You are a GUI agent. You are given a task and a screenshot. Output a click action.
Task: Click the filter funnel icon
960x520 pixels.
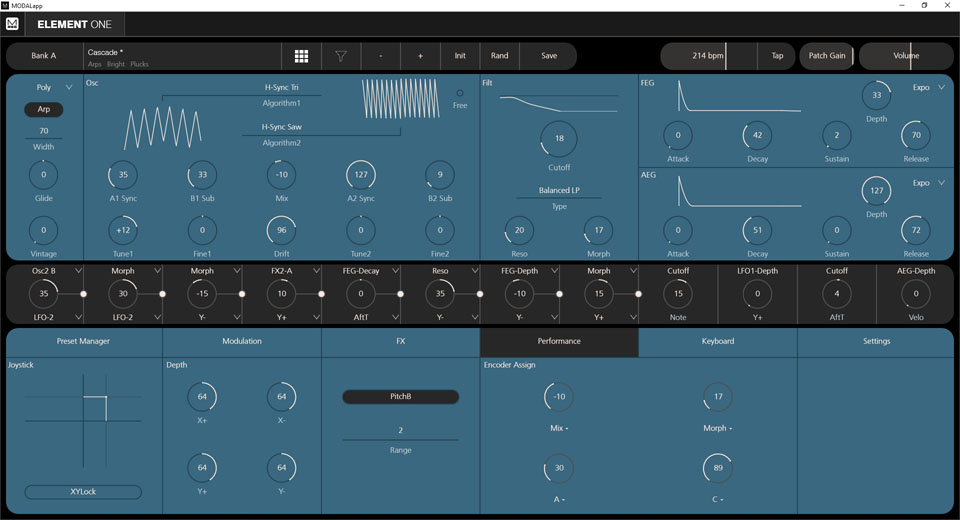click(x=341, y=56)
